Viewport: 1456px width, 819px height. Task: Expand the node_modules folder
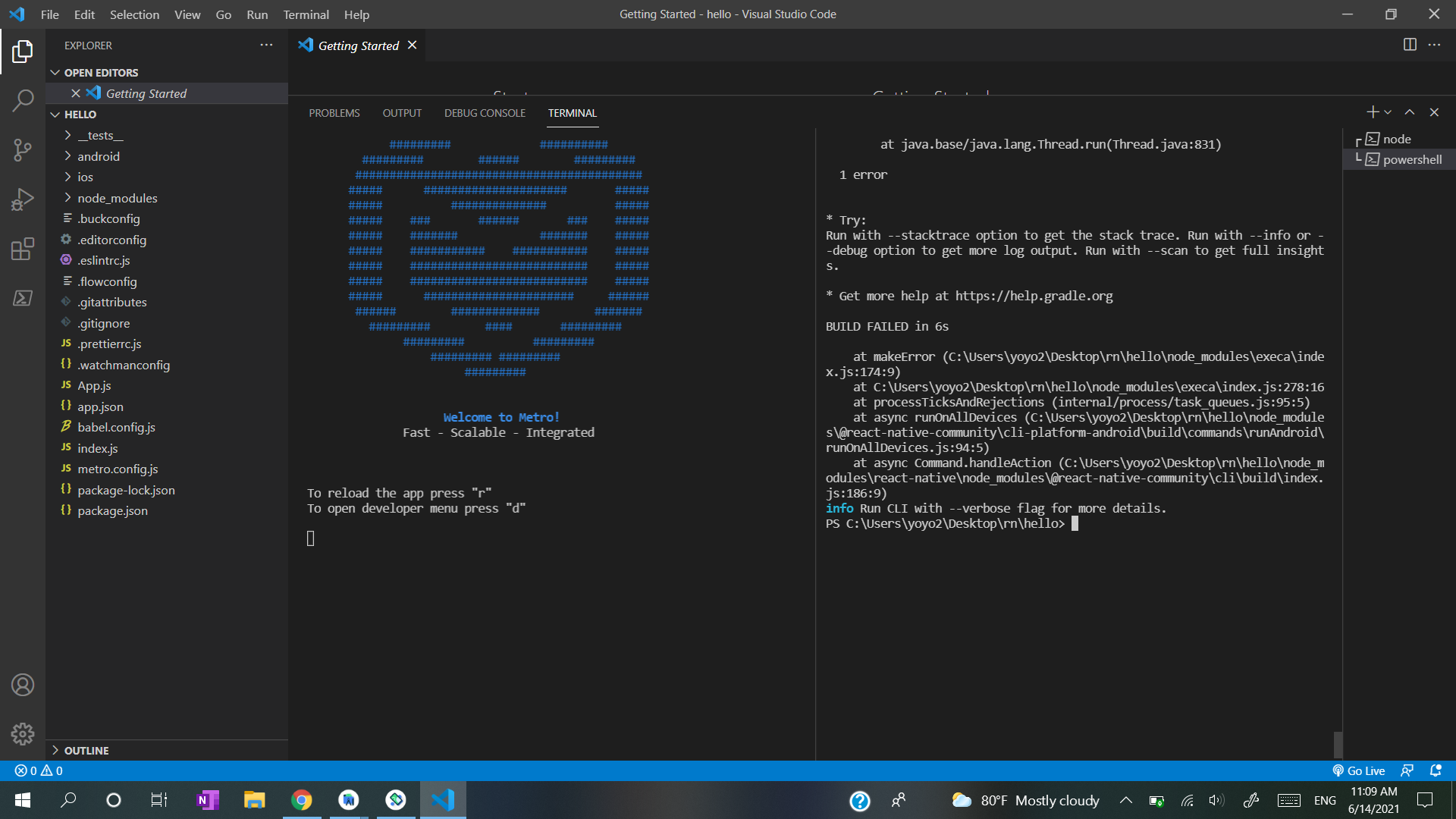[118, 198]
